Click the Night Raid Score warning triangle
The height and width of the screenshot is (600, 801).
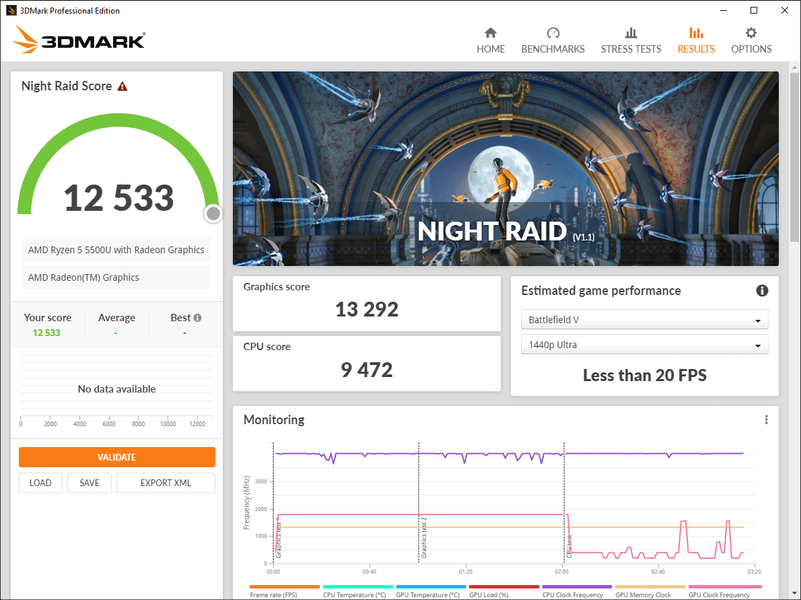[123, 86]
